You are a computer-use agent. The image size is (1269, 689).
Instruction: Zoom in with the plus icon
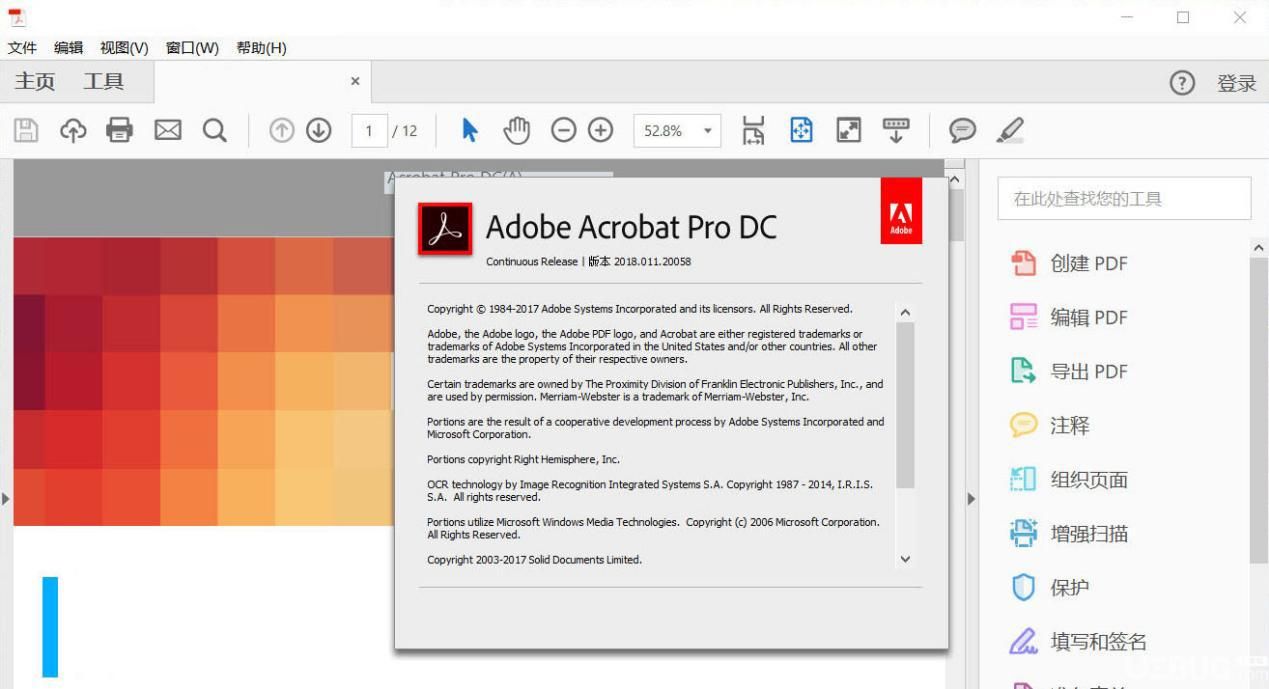(600, 130)
